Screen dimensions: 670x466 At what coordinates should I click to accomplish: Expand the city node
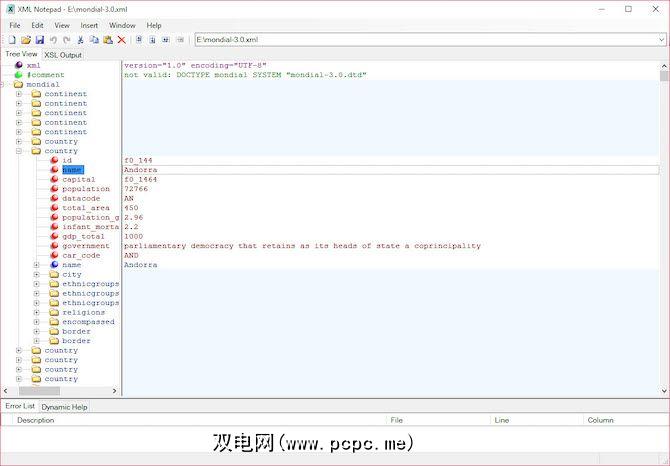pos(37,275)
